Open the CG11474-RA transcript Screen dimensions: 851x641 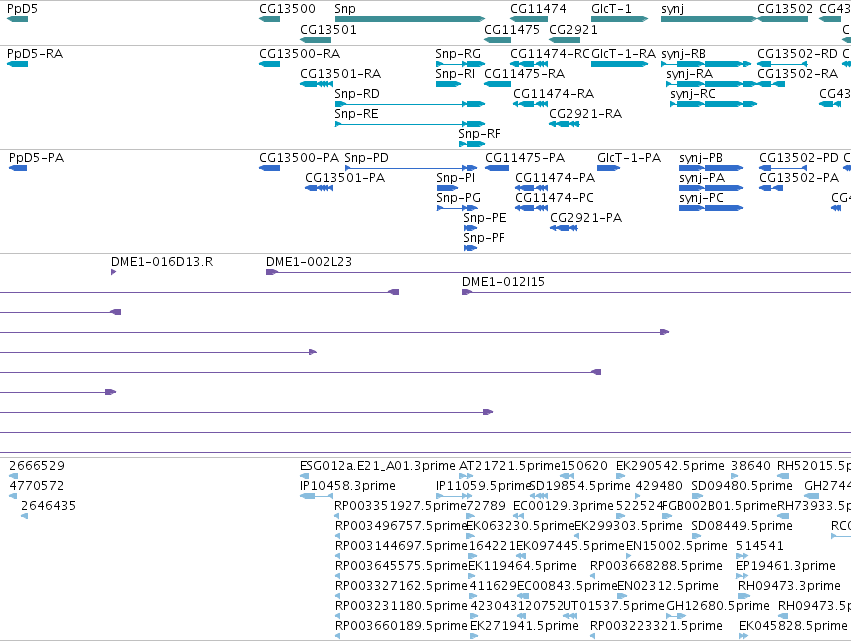click(x=531, y=104)
